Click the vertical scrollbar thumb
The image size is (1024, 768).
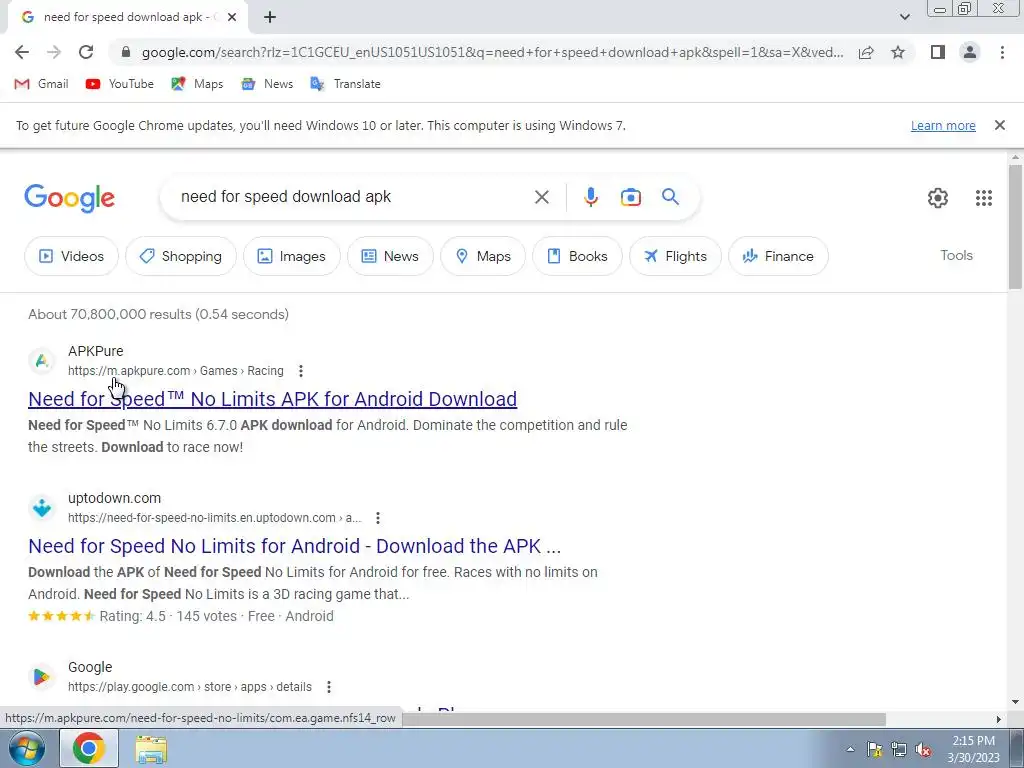click(1015, 226)
